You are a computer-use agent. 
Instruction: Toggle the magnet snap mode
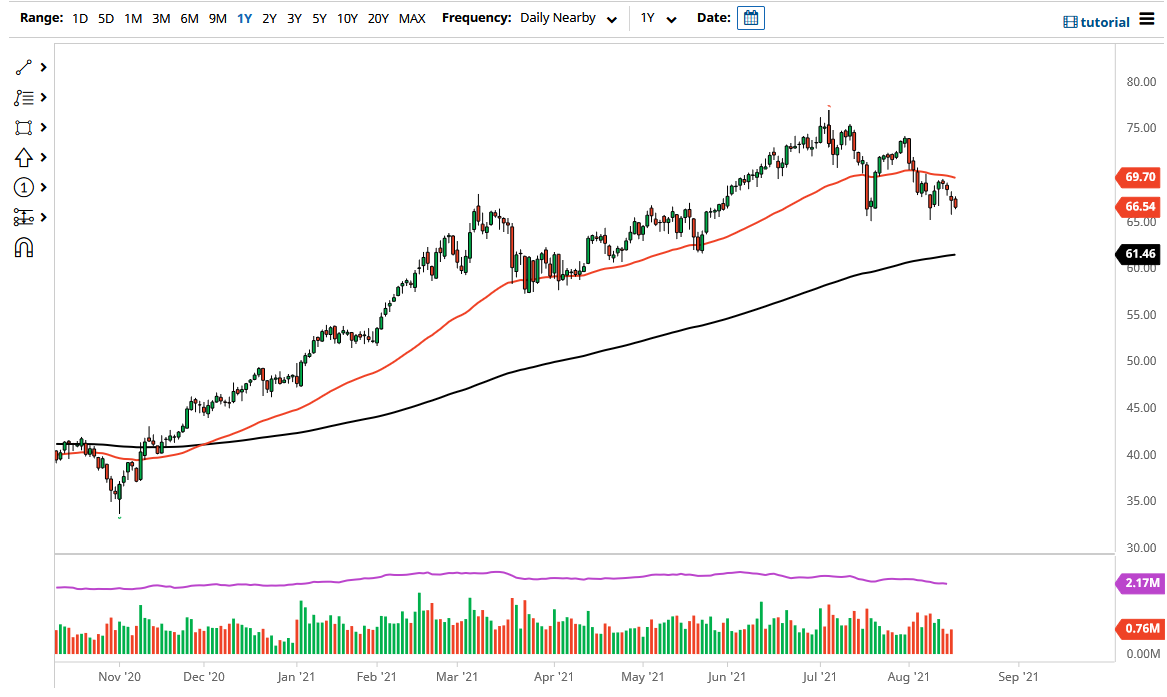tap(25, 247)
